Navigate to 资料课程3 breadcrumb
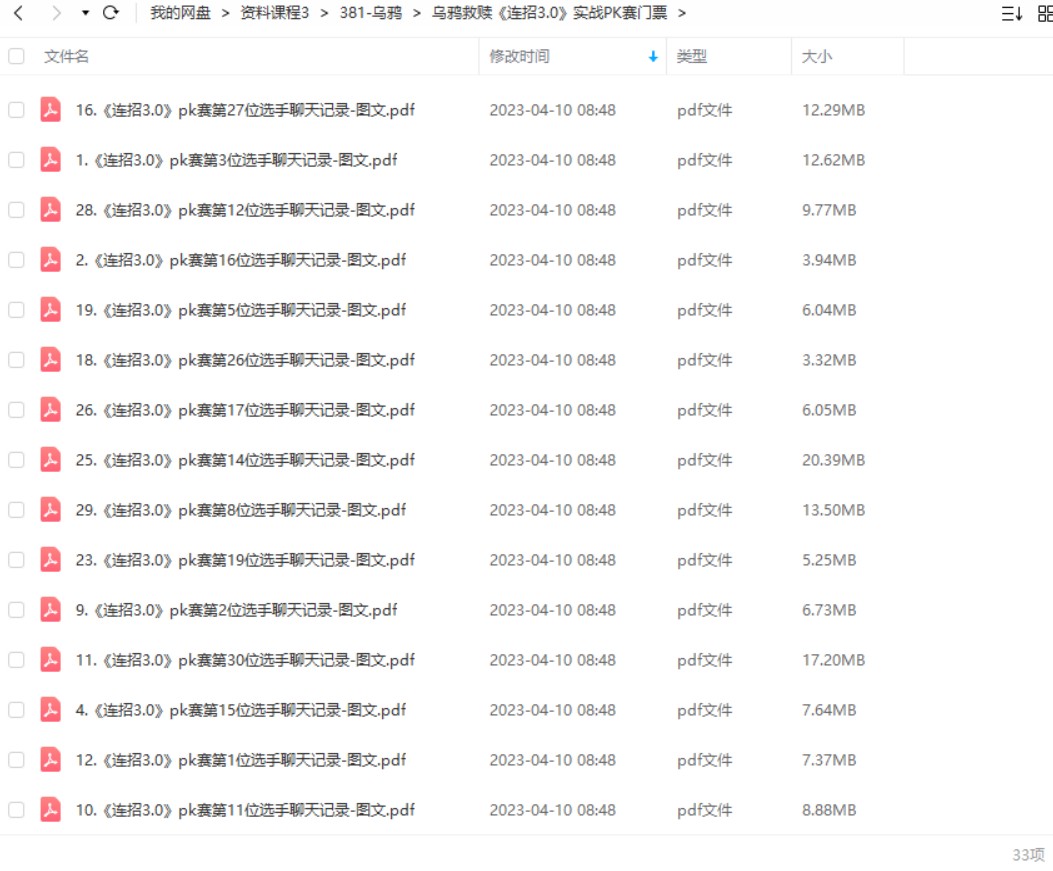 pos(274,13)
